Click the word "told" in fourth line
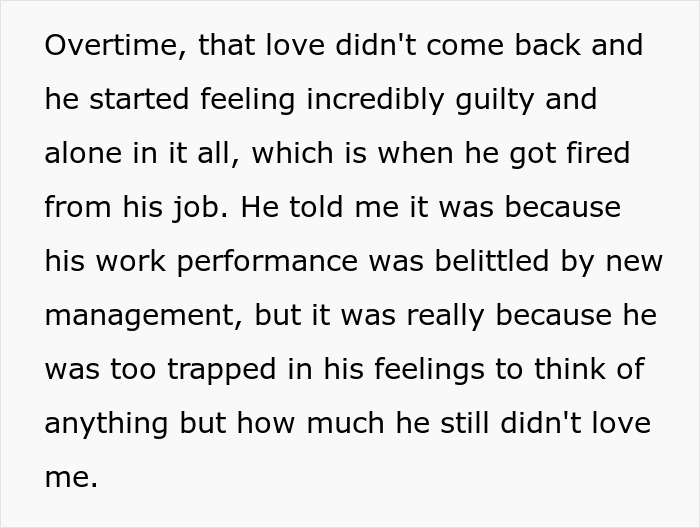Screen dimensions: 700x528 point(317,207)
